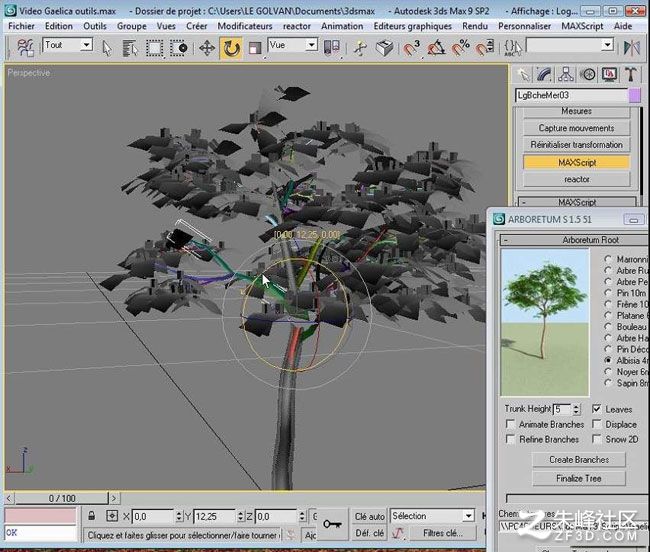The height and width of the screenshot is (552, 650).
Task: Select the Platane tree radio button
Action: click(608, 315)
